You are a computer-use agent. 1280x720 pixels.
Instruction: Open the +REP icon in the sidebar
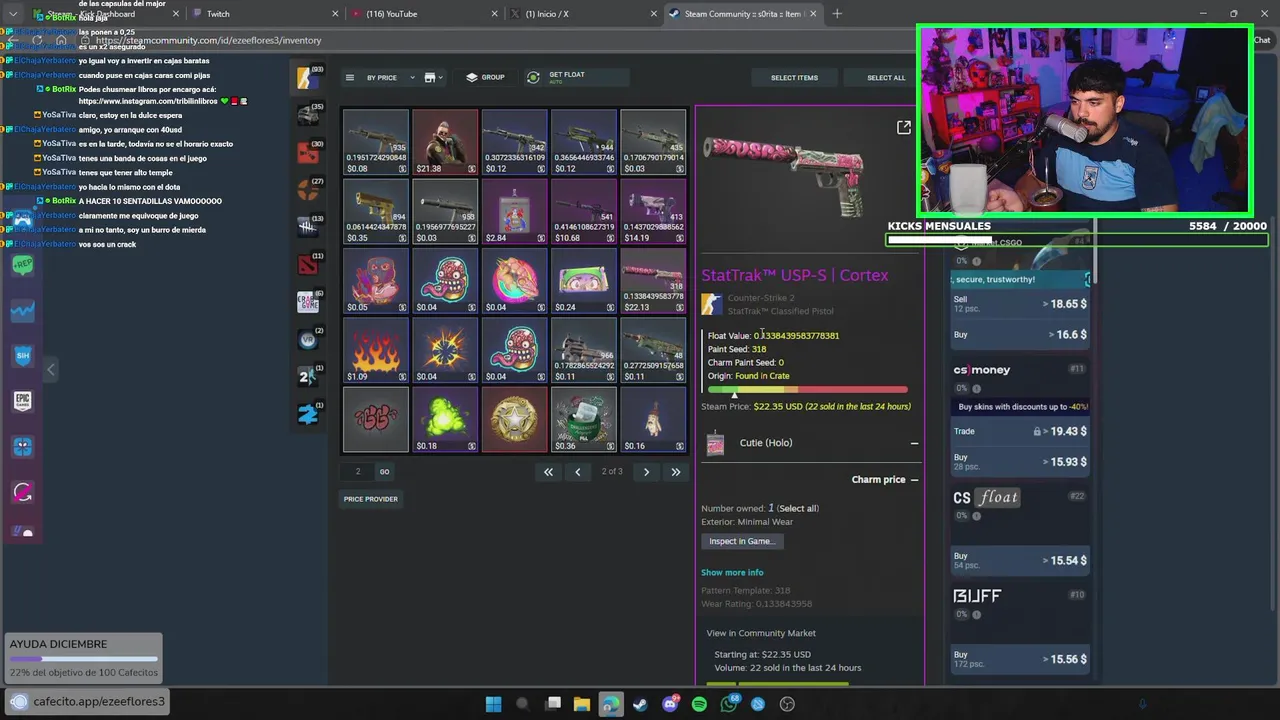[x=22, y=265]
